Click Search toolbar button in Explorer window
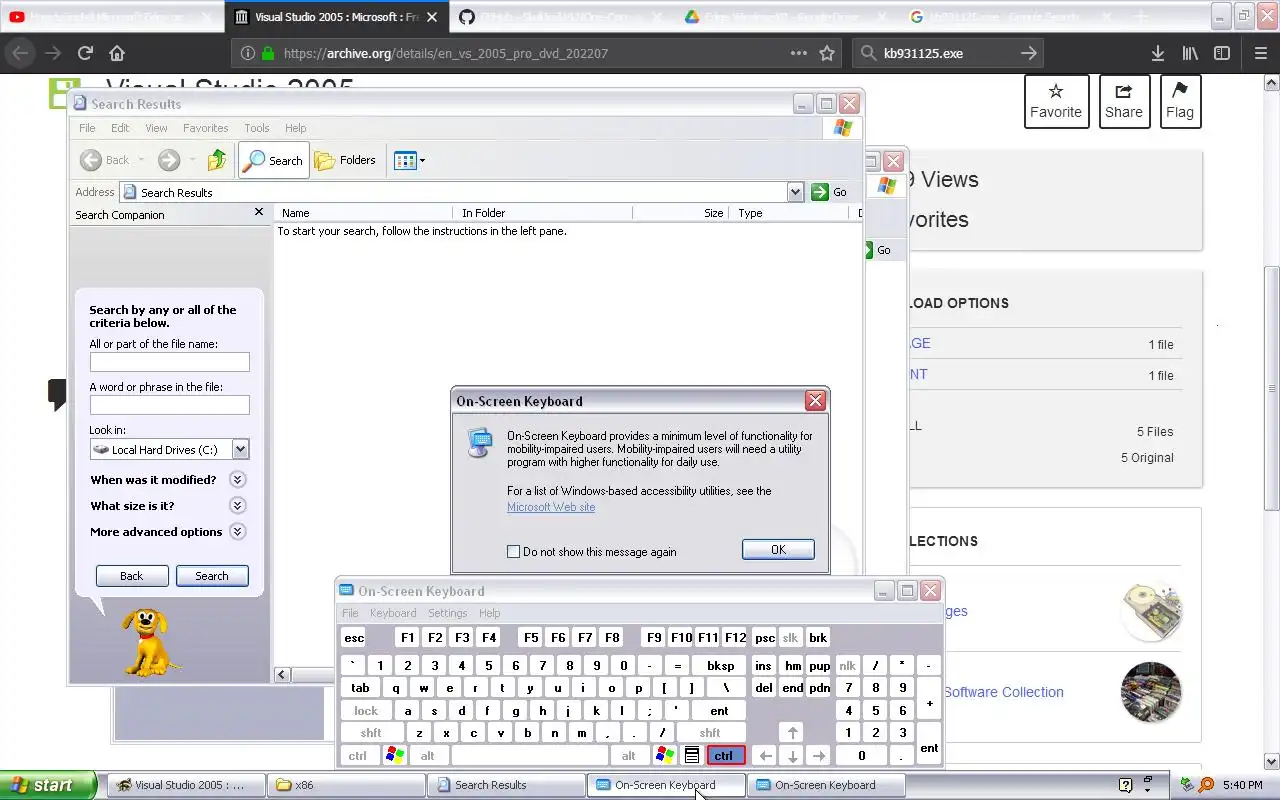1280x800 pixels. (x=274, y=160)
